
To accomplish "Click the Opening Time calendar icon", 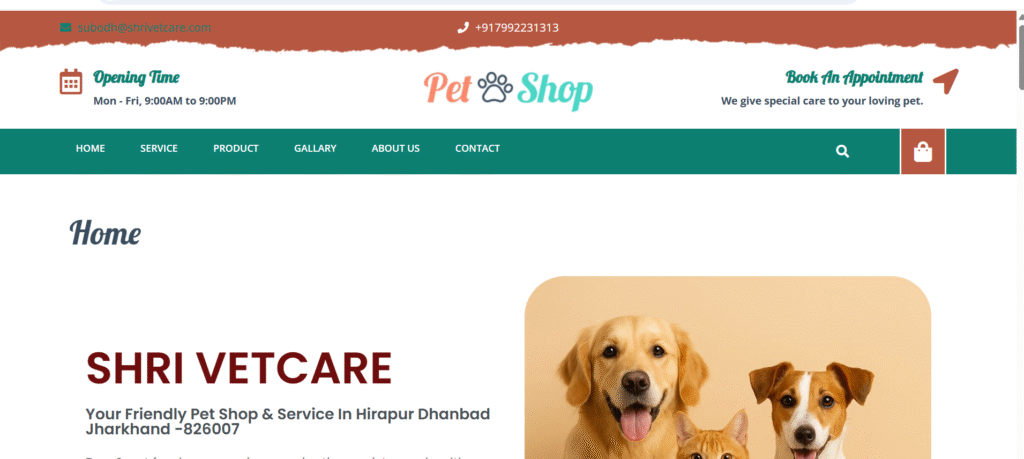I will tap(71, 82).
